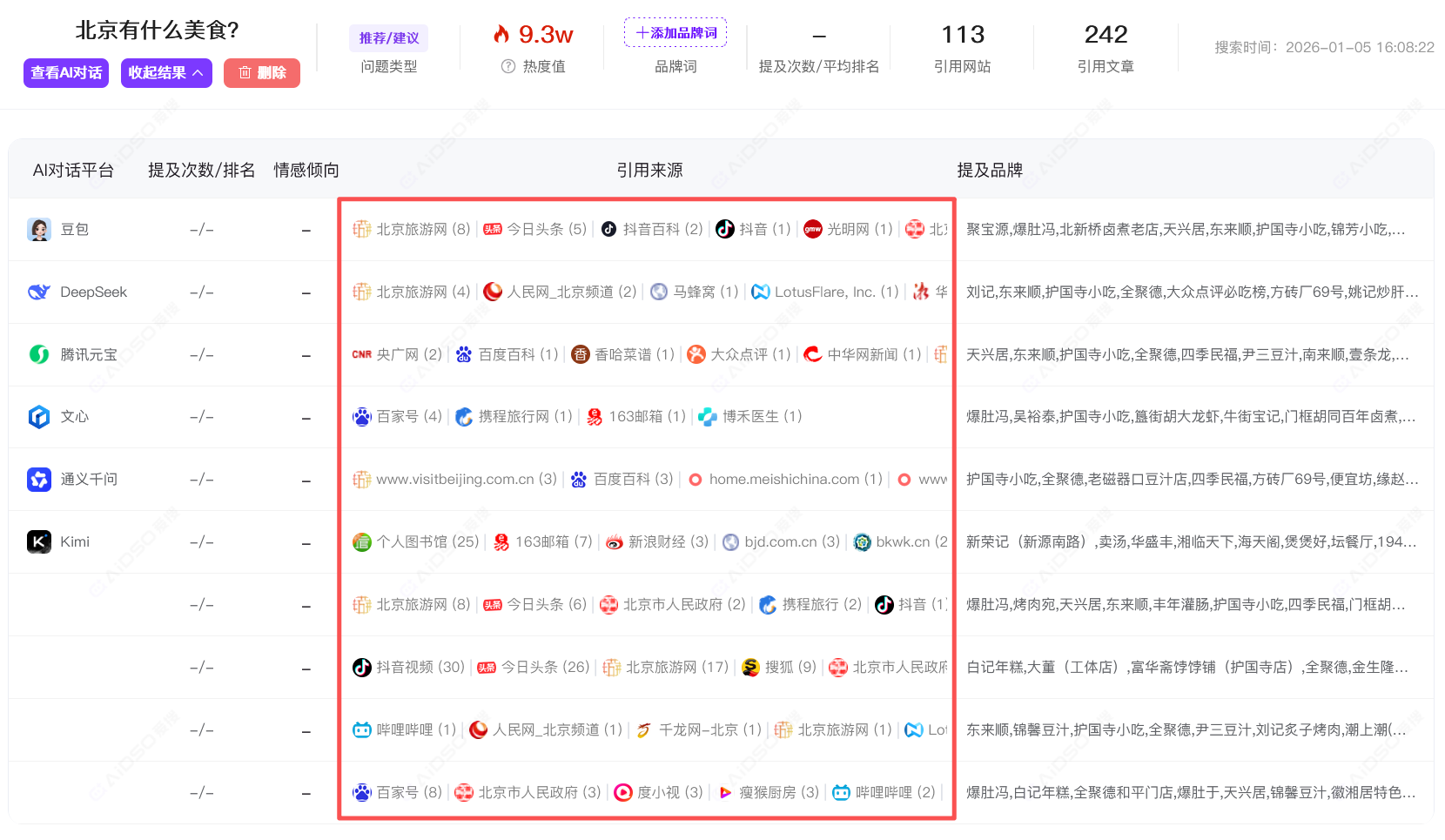
Task: Open the 查看AI对话 view
Action: point(66,73)
